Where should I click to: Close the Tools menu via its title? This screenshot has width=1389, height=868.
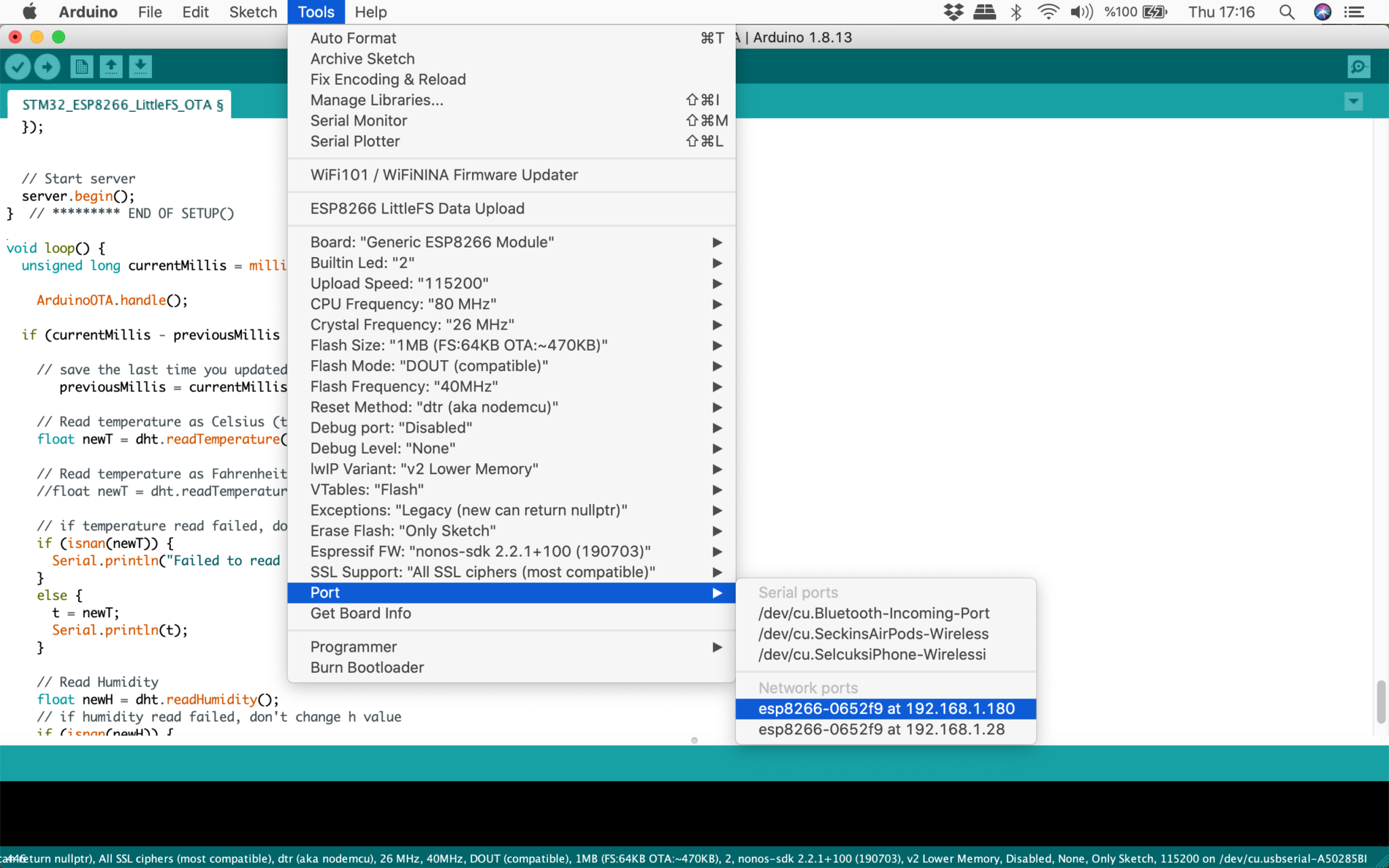pos(316,12)
